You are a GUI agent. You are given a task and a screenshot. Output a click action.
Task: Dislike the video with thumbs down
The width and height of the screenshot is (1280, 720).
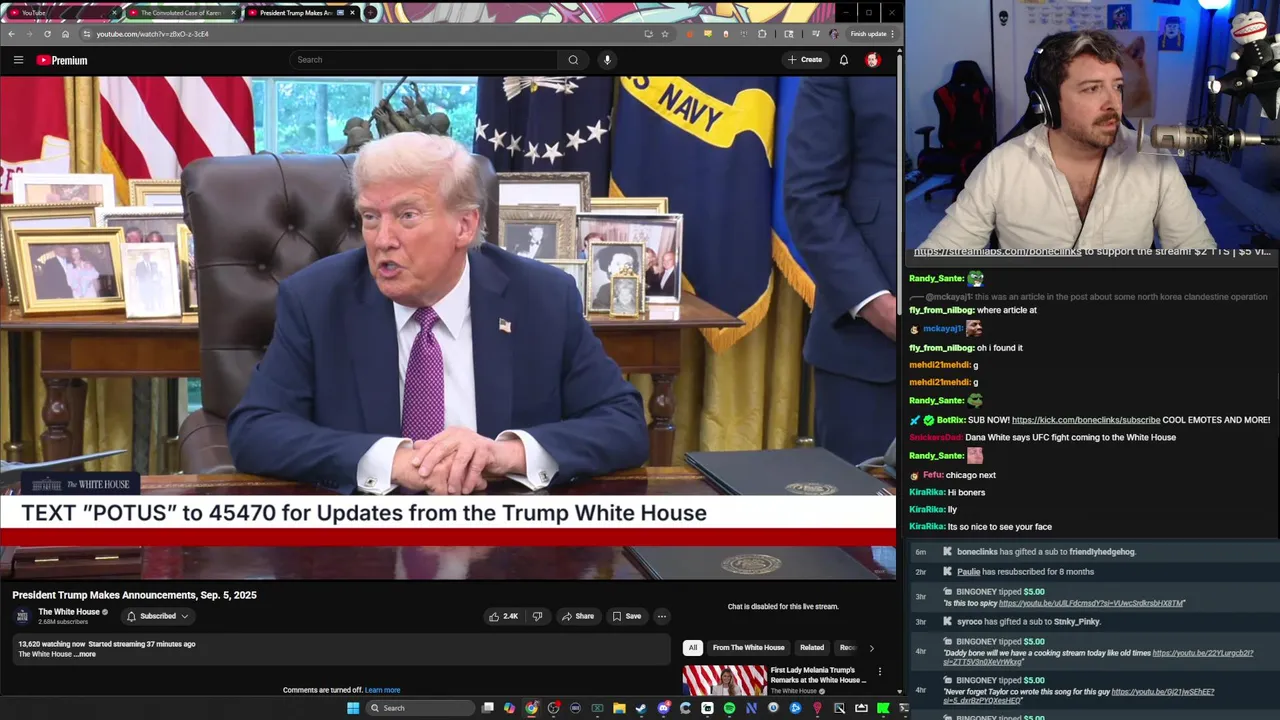point(537,616)
